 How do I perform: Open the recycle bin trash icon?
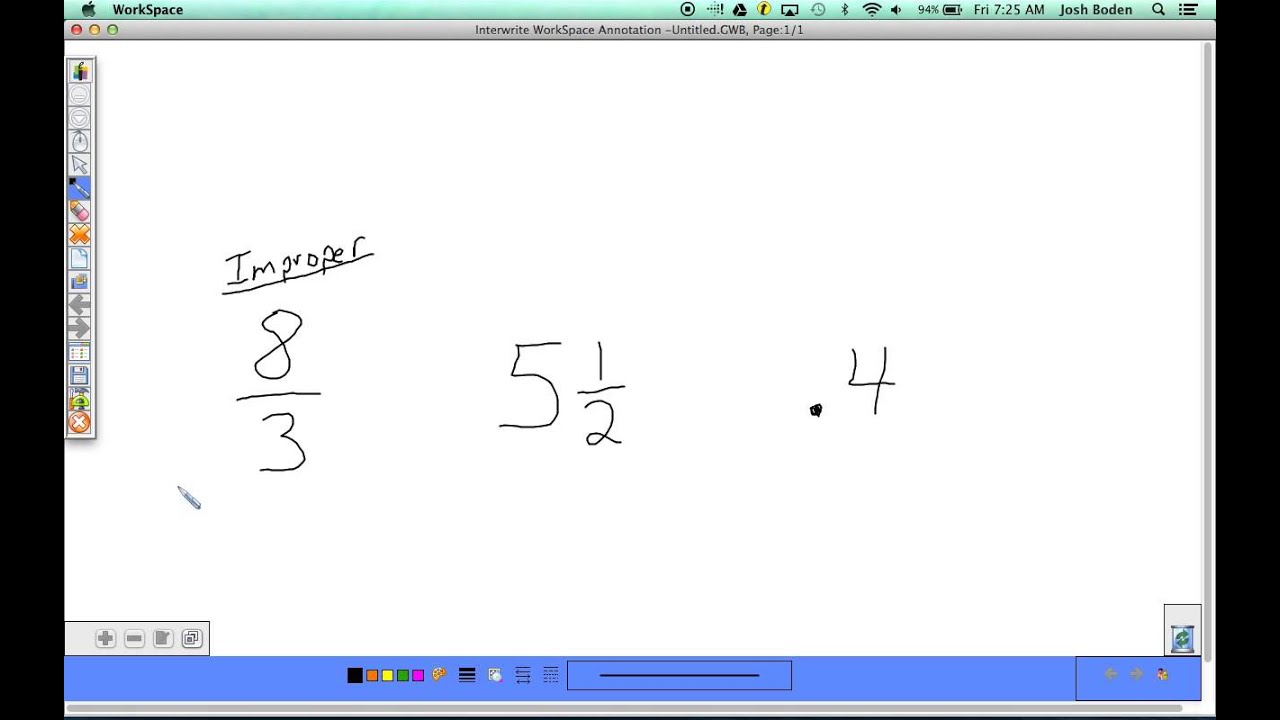(1182, 638)
